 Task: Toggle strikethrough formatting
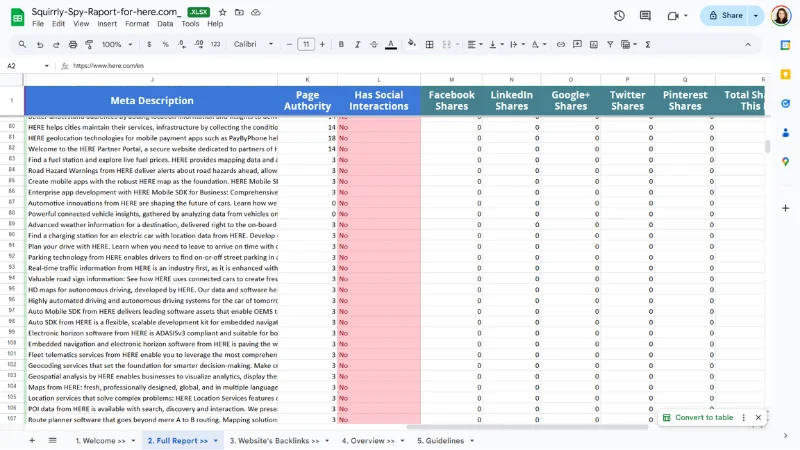[376, 44]
